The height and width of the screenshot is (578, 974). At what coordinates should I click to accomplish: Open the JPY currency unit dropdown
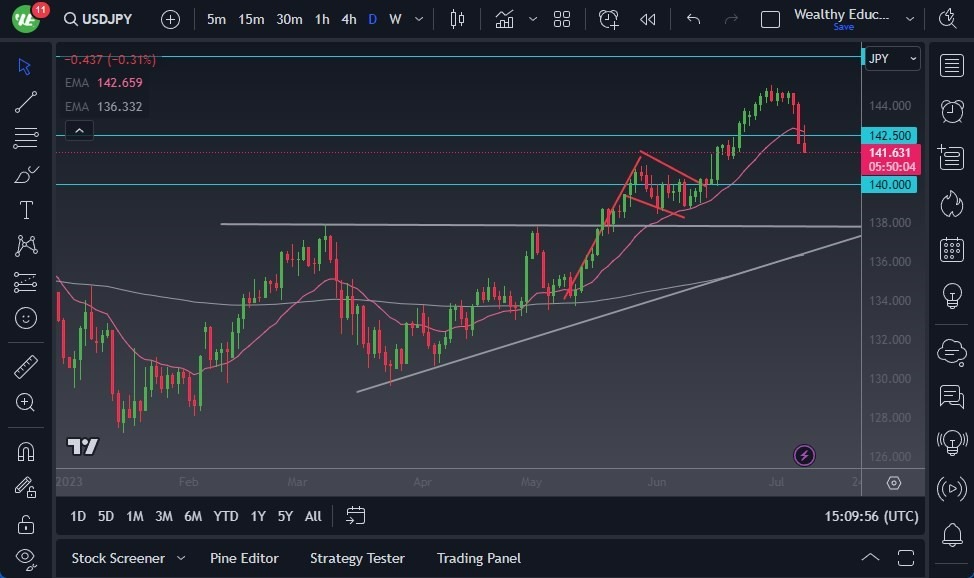(x=890, y=58)
